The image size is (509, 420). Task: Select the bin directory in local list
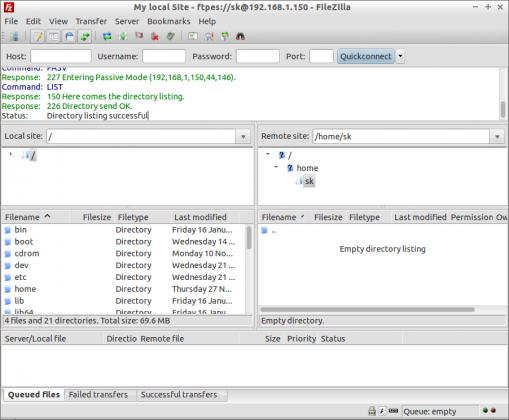click(124, 230)
